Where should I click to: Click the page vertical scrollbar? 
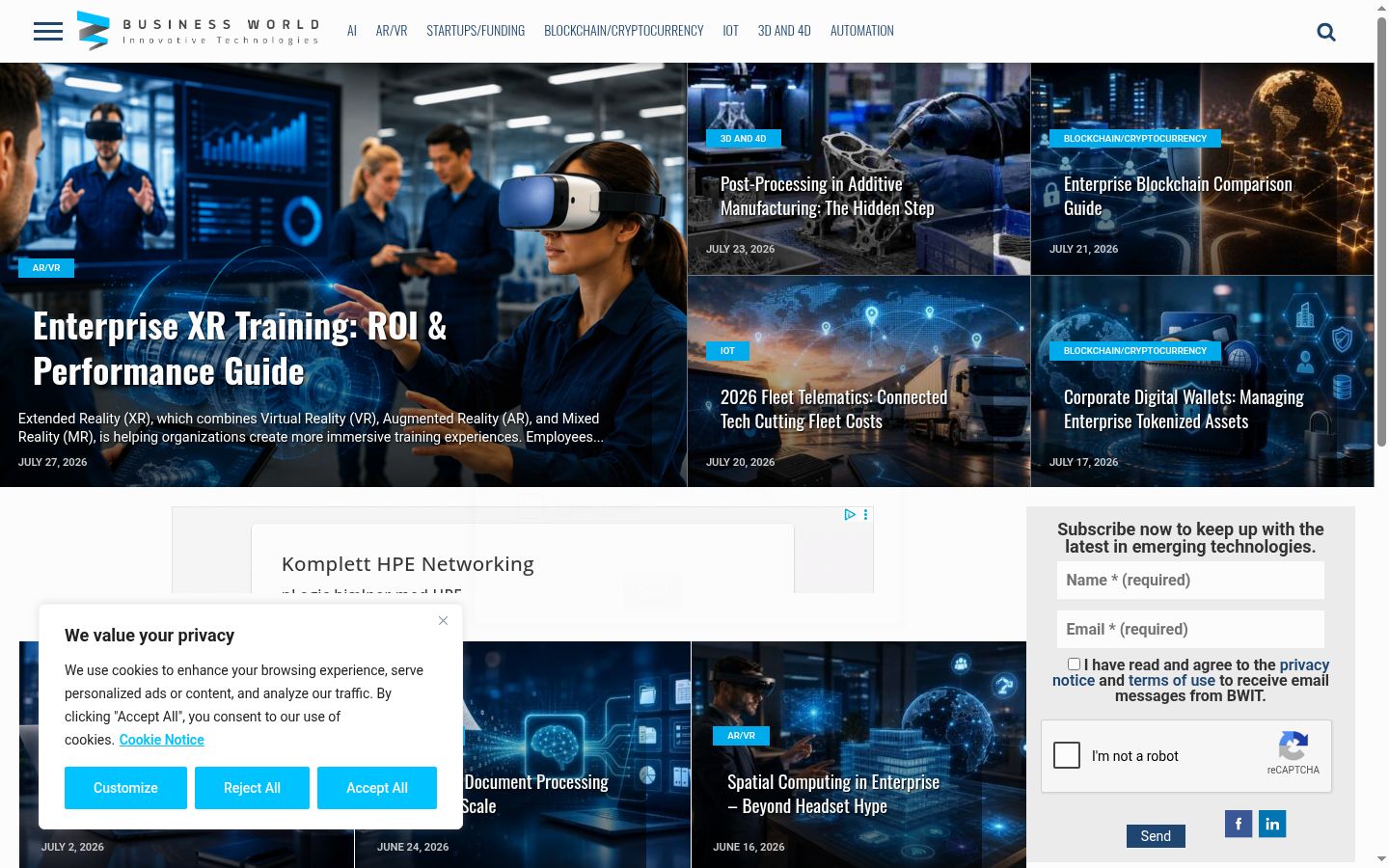pyautogui.click(x=1381, y=231)
